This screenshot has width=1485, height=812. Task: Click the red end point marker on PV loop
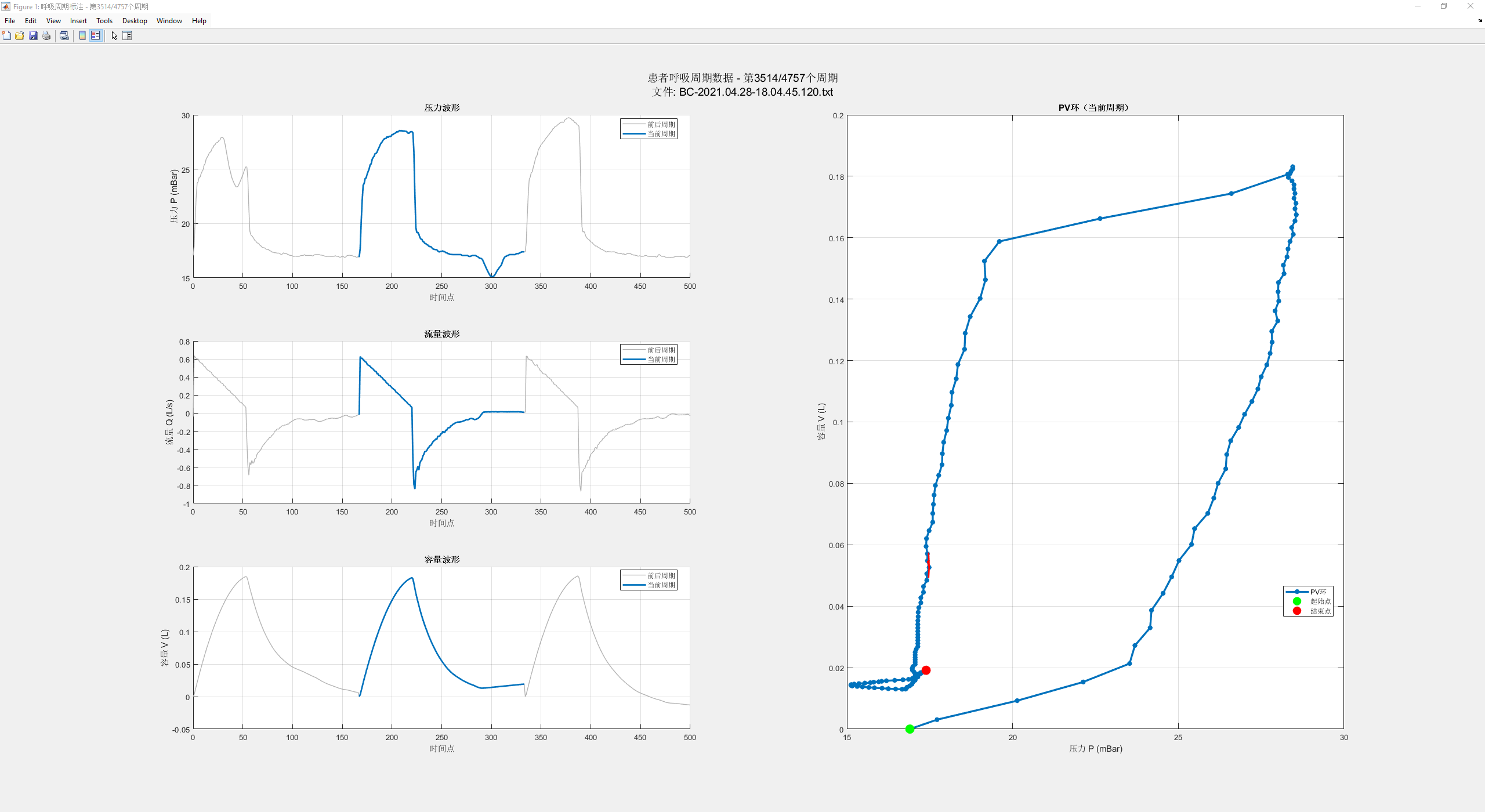(x=926, y=670)
